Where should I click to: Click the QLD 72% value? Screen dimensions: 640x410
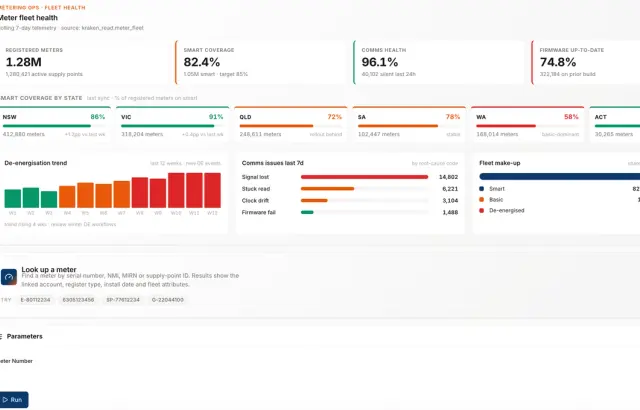click(x=334, y=117)
